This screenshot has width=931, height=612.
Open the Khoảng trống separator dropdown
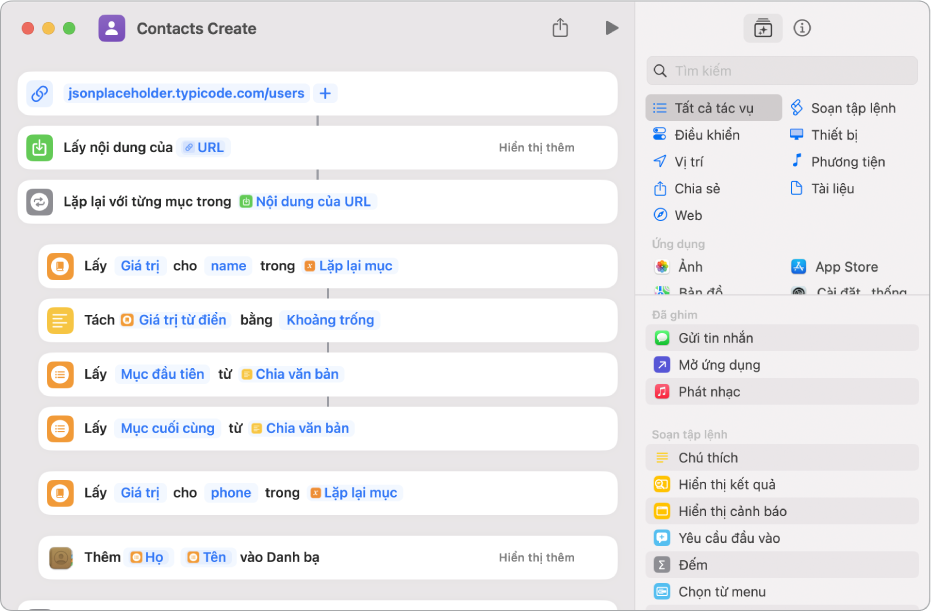coord(330,321)
